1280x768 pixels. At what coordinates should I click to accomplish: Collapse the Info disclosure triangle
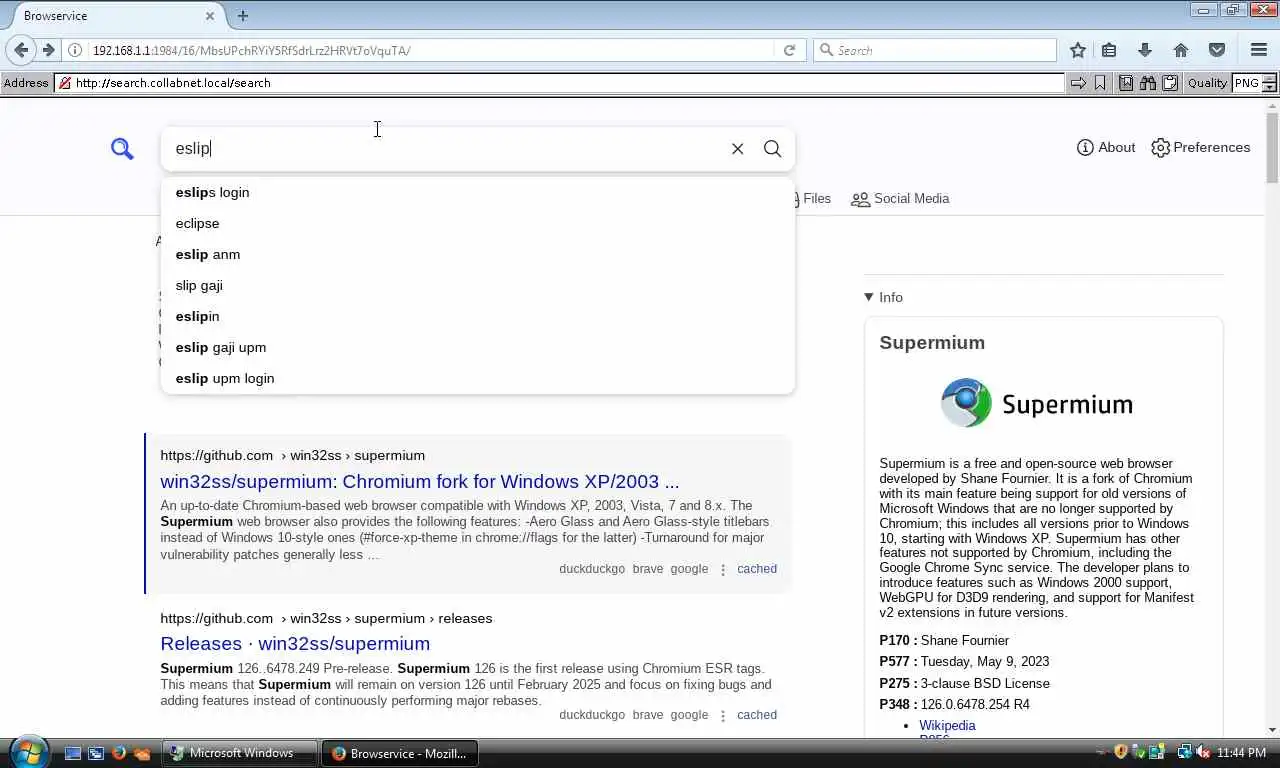point(869,297)
